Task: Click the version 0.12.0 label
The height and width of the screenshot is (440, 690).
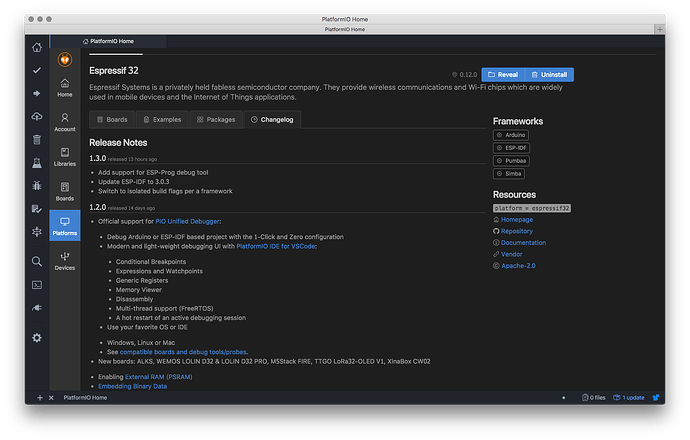Action: coord(465,75)
